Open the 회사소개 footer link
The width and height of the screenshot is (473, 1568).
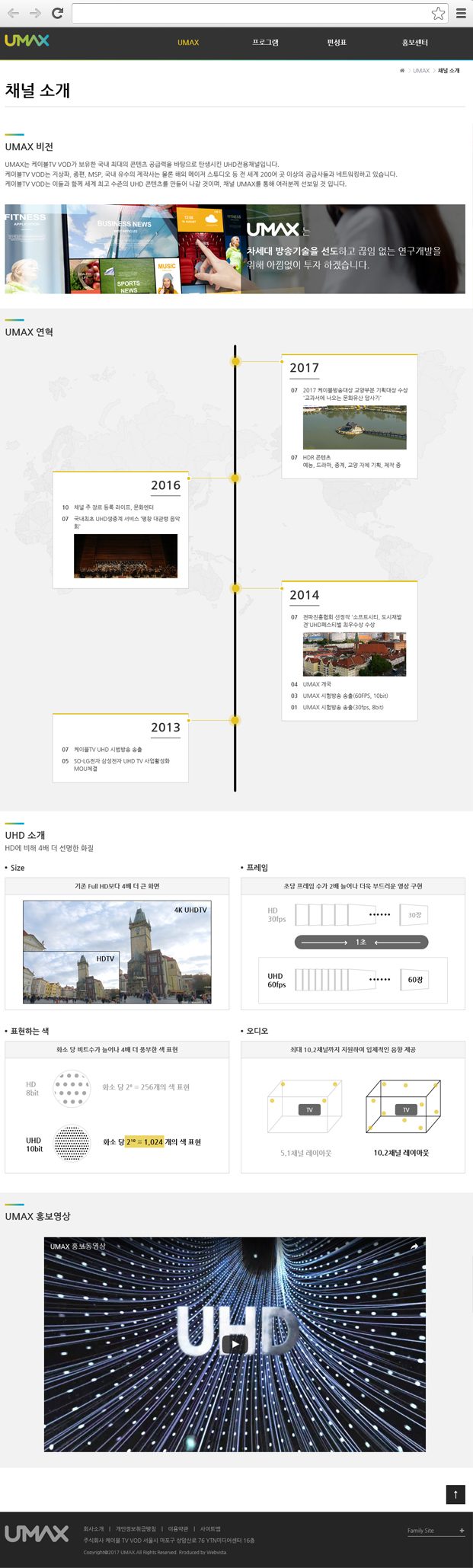[x=94, y=1528]
